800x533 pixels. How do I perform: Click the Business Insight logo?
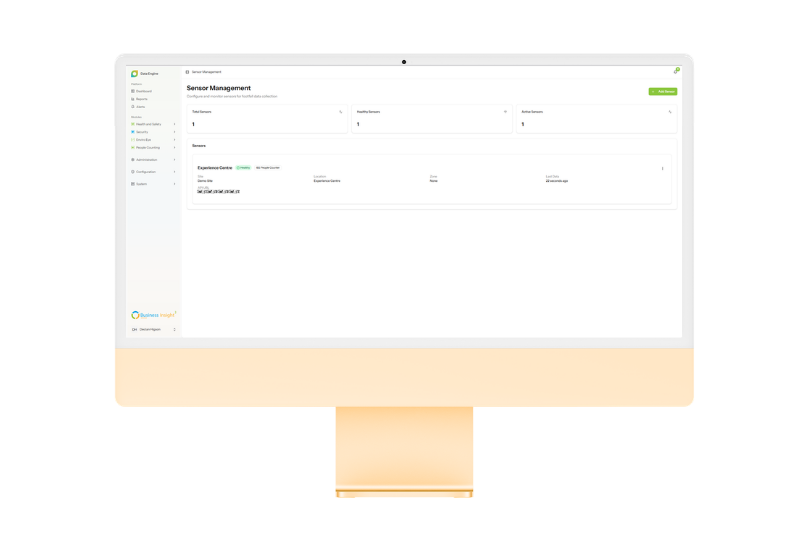[x=153, y=315]
